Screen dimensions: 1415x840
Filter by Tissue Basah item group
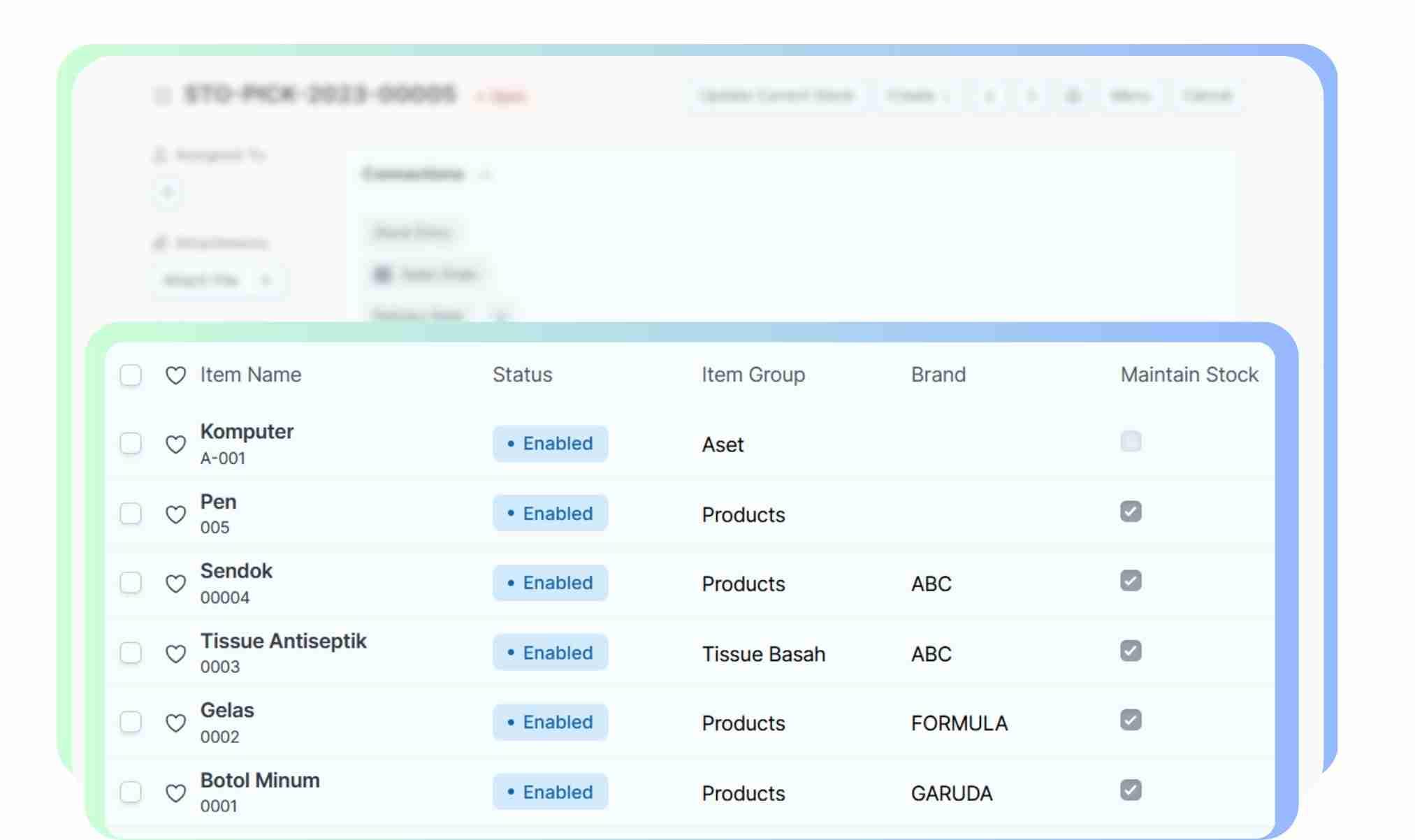(763, 654)
